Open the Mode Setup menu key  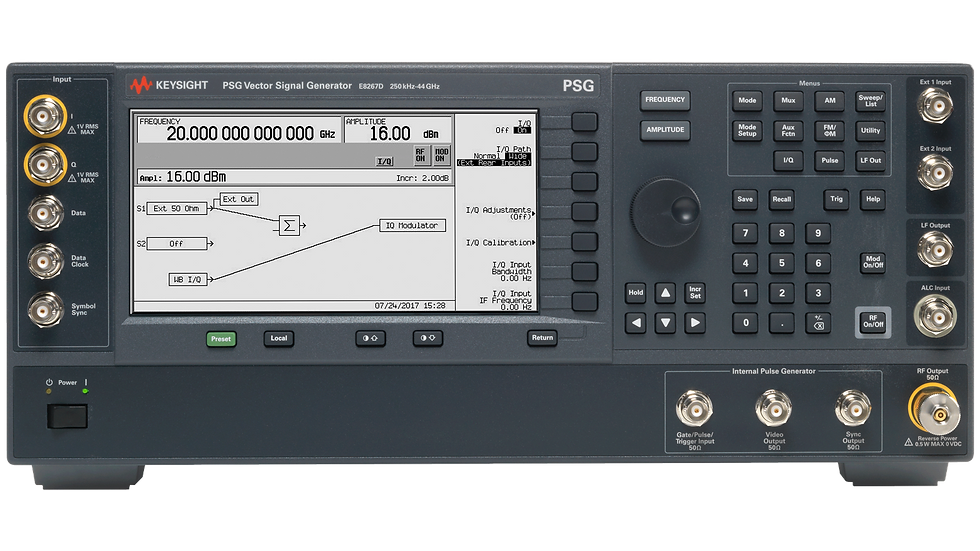(x=748, y=131)
